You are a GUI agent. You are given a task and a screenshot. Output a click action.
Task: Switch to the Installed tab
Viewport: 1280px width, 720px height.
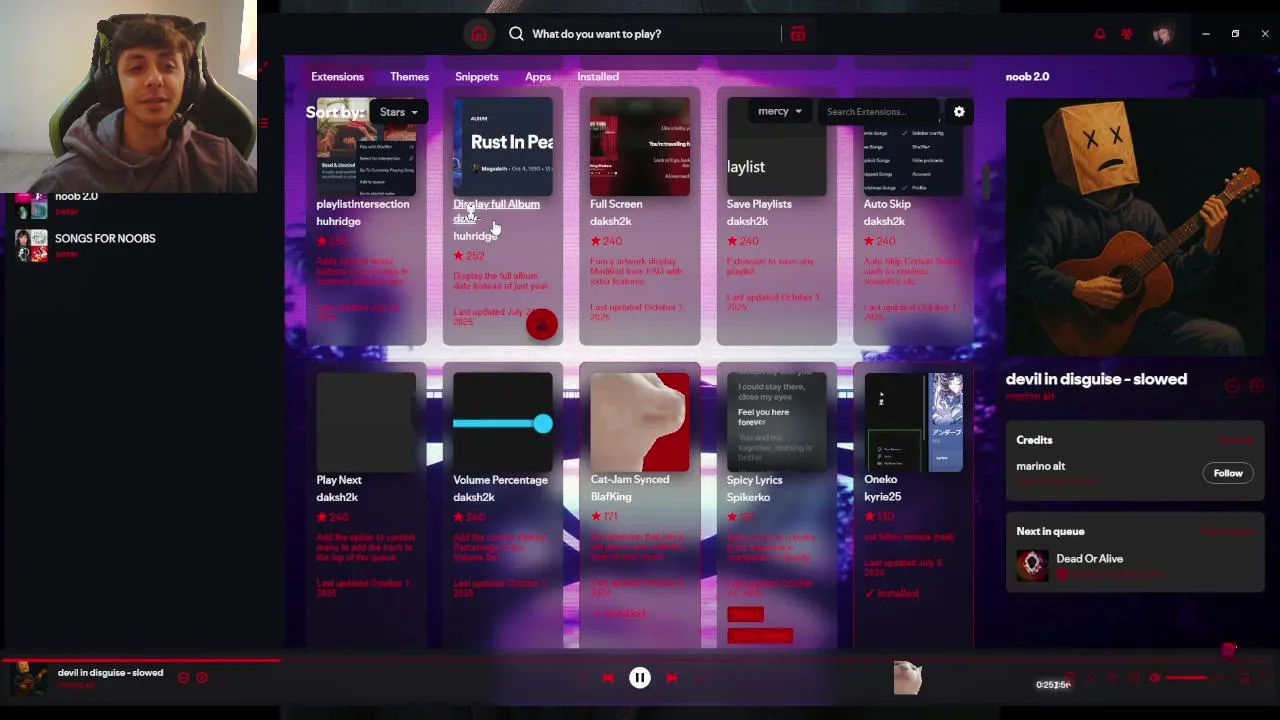[598, 77]
